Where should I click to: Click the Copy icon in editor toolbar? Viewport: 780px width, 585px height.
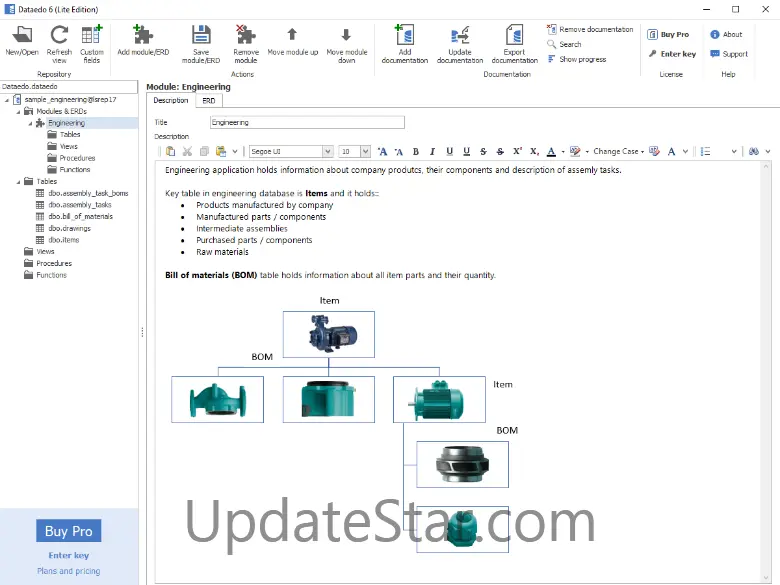coord(204,151)
